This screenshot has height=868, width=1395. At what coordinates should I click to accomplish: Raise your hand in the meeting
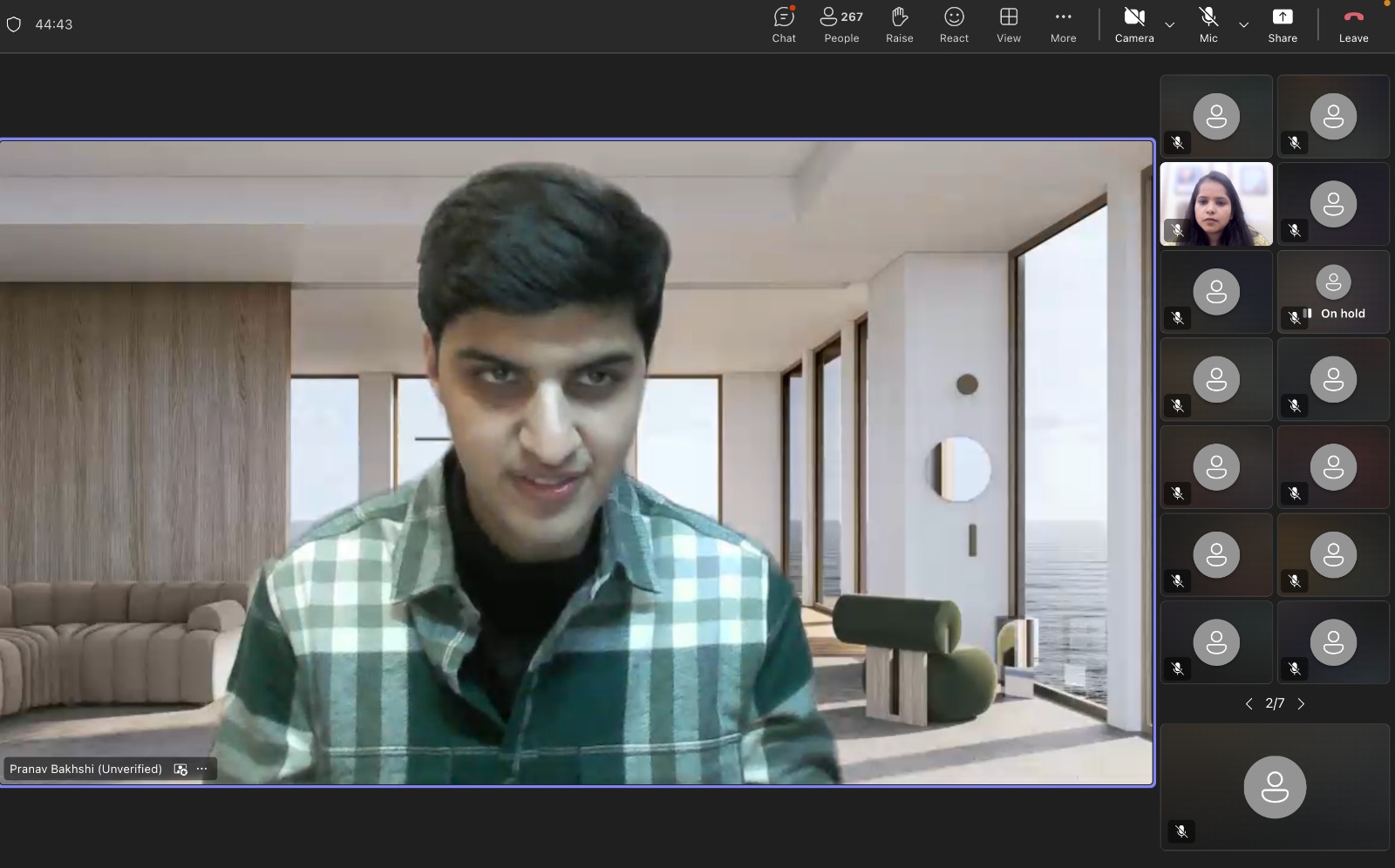899,24
